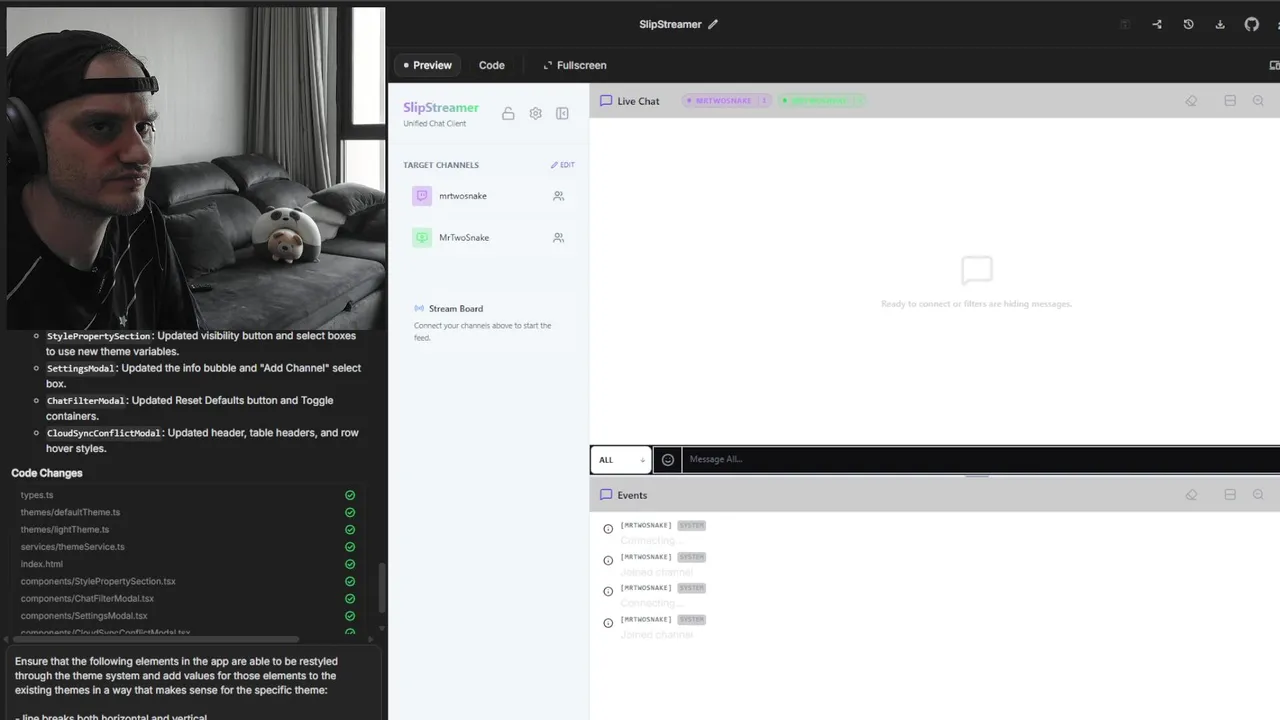Image resolution: width=1280 pixels, height=720 pixels.
Task: Open the version history clock icon
Action: point(1188,24)
